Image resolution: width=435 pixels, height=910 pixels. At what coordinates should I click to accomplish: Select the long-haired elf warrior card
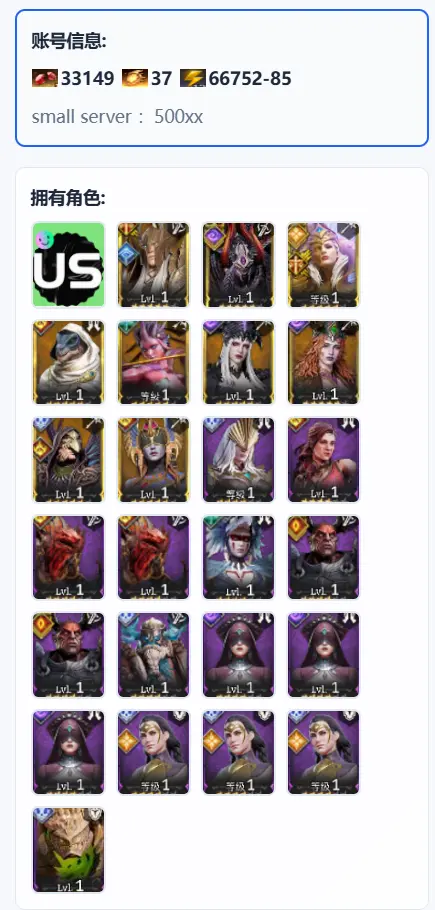pos(154,265)
